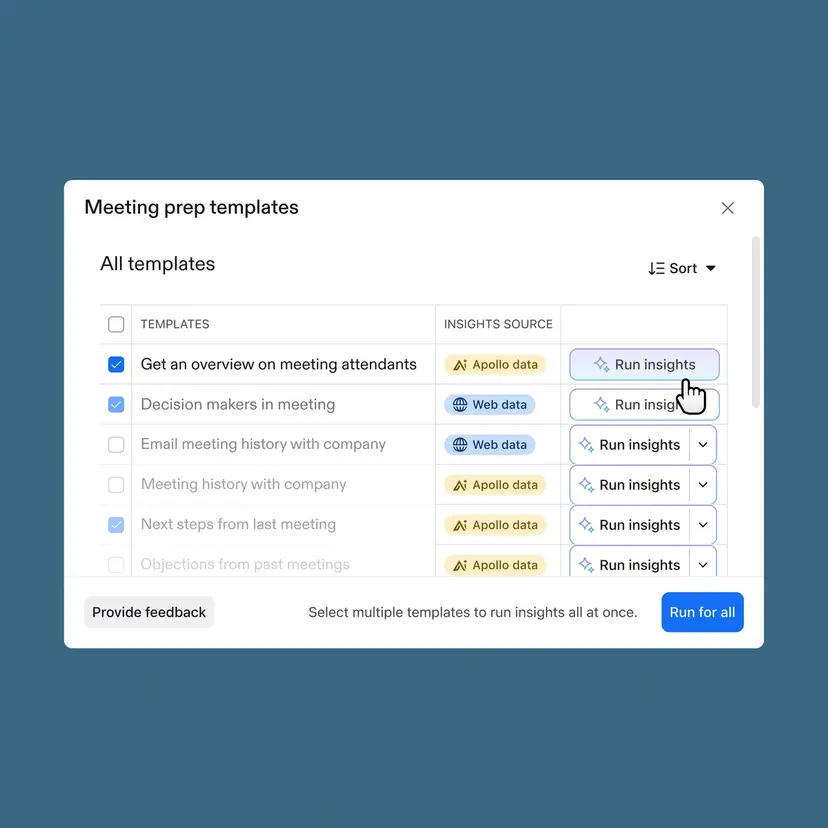Check 'Meeting history with company' checkbox

116,485
